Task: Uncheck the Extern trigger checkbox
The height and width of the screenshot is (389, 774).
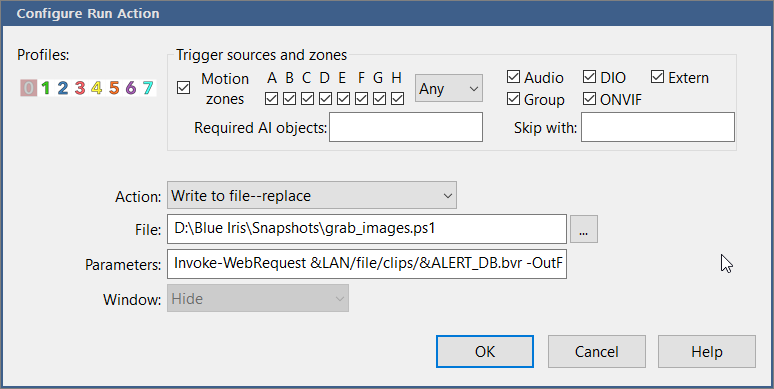Action: tap(658, 77)
